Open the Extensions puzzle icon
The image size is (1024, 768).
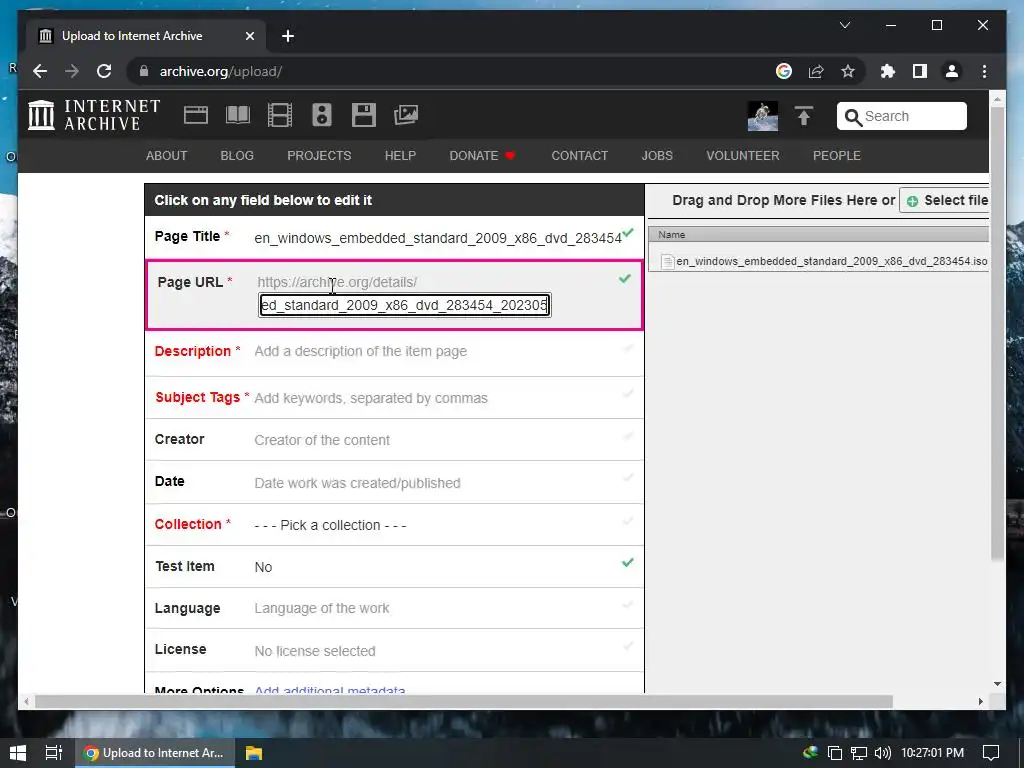tap(888, 71)
